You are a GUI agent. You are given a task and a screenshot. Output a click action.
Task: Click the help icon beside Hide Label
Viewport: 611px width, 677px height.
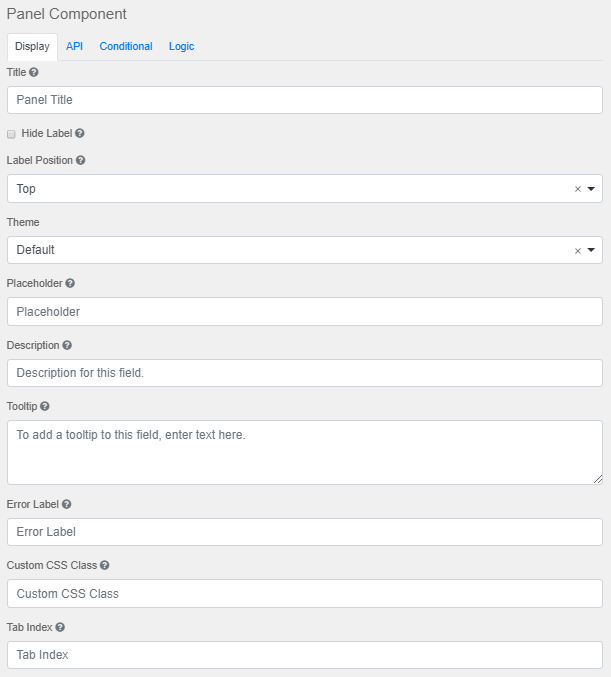pyautogui.click(x=80, y=133)
